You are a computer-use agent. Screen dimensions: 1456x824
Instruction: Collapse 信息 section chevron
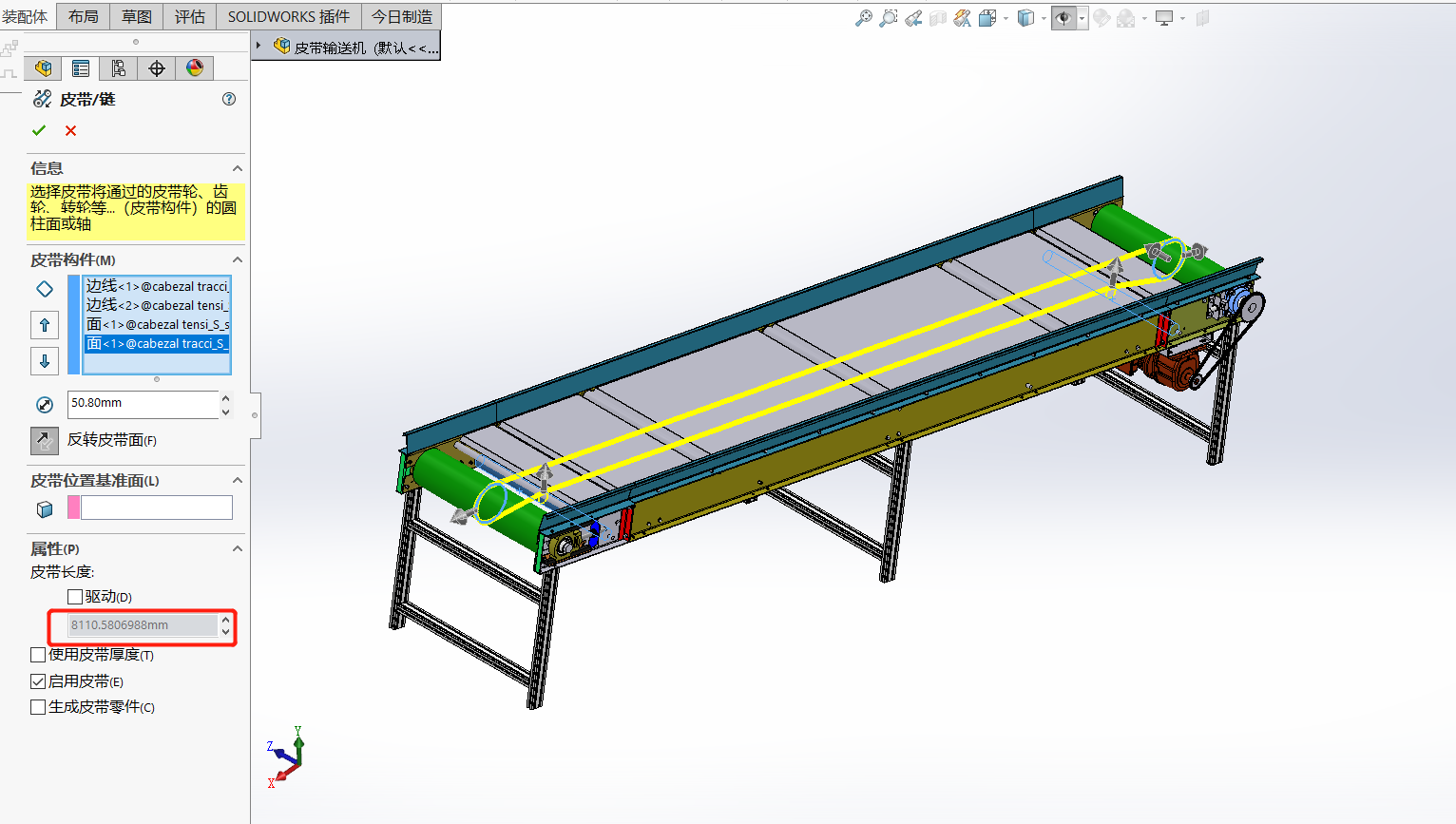pyautogui.click(x=237, y=168)
